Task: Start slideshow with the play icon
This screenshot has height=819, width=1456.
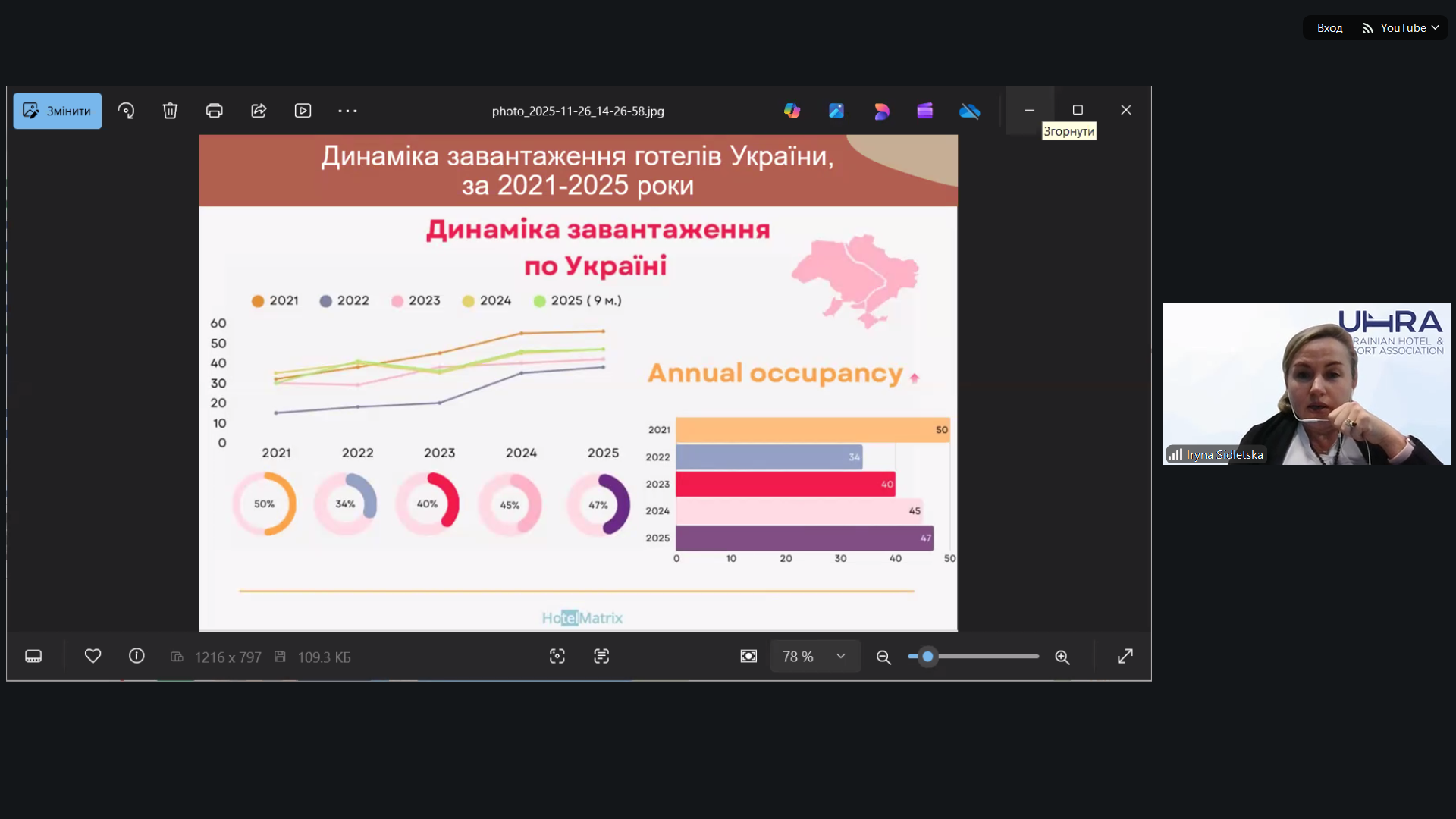Action: click(x=303, y=111)
